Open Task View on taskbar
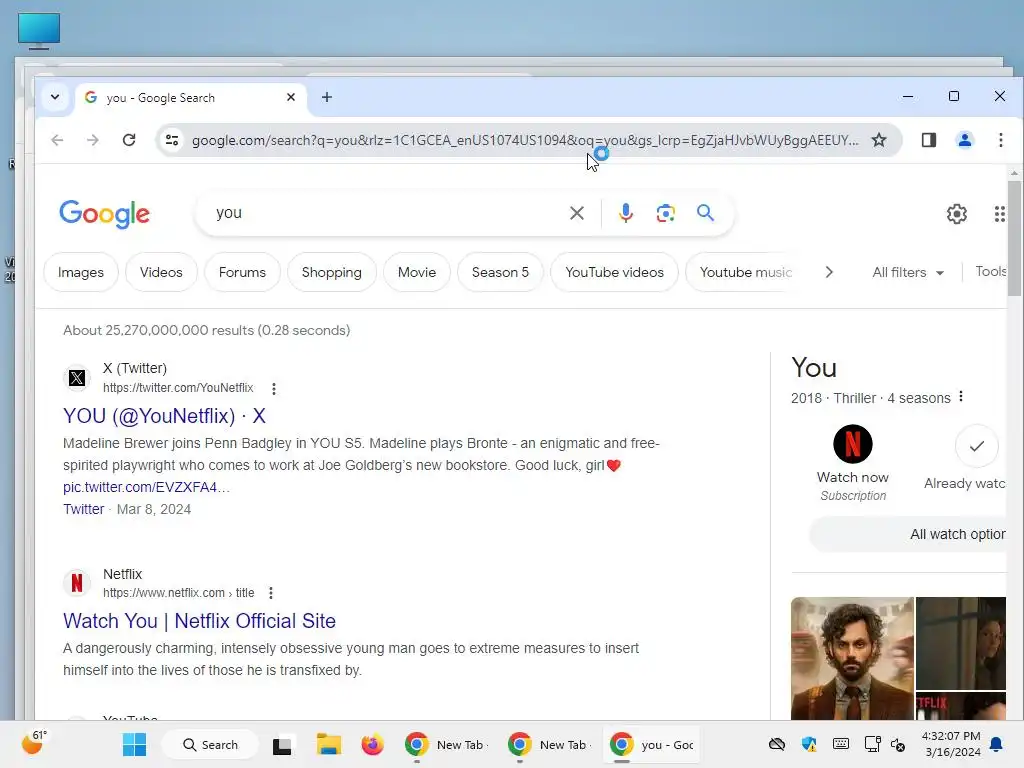 click(282, 745)
